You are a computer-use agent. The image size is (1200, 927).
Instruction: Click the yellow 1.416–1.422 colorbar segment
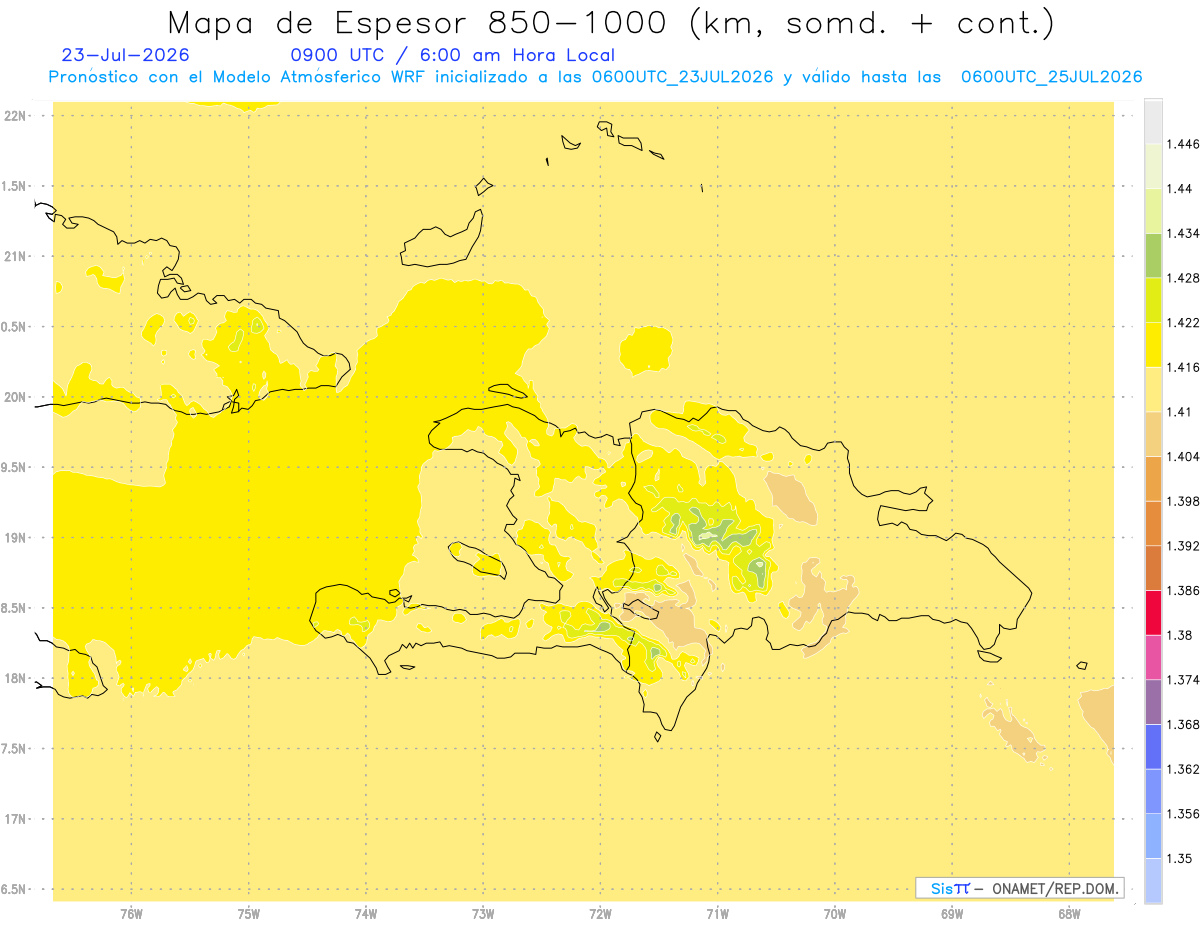coord(1153,345)
